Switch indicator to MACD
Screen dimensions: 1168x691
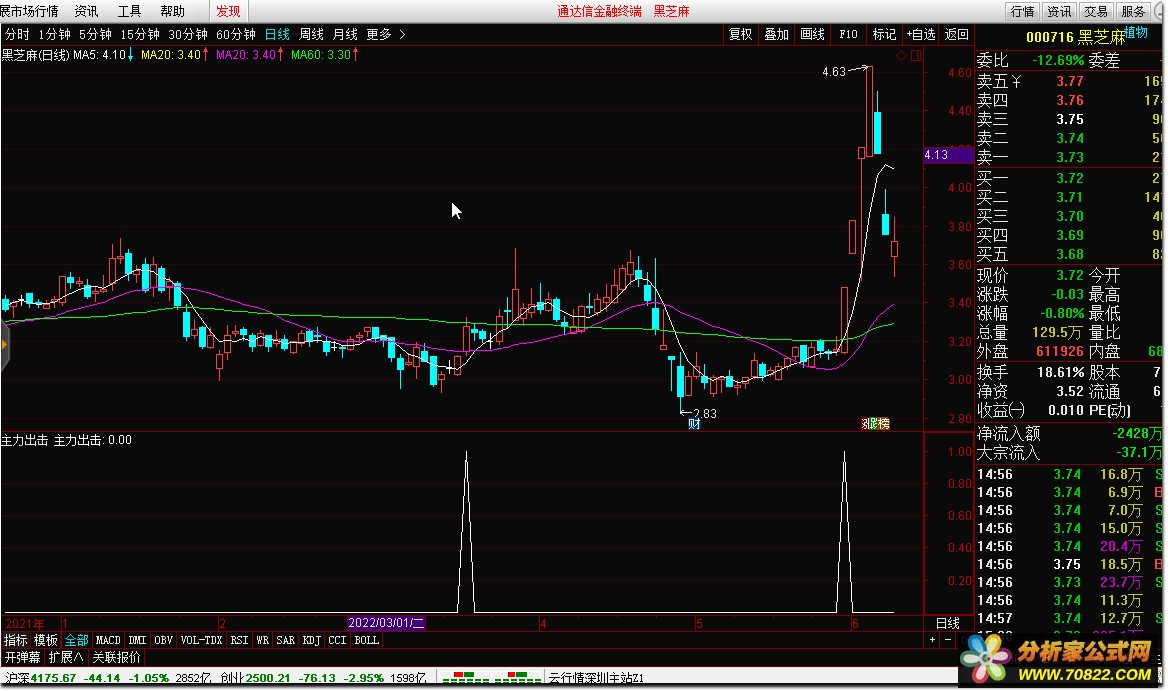108,640
